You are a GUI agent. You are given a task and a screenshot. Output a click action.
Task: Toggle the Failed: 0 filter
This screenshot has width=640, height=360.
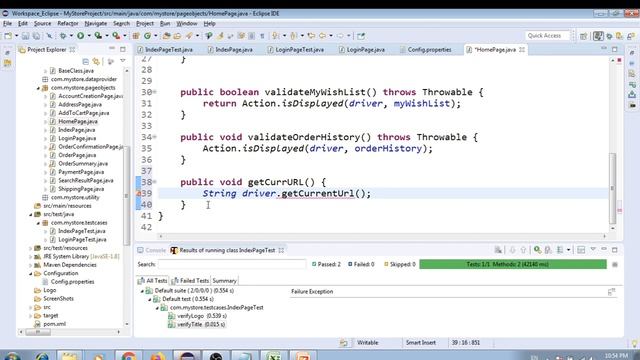pos(361,264)
